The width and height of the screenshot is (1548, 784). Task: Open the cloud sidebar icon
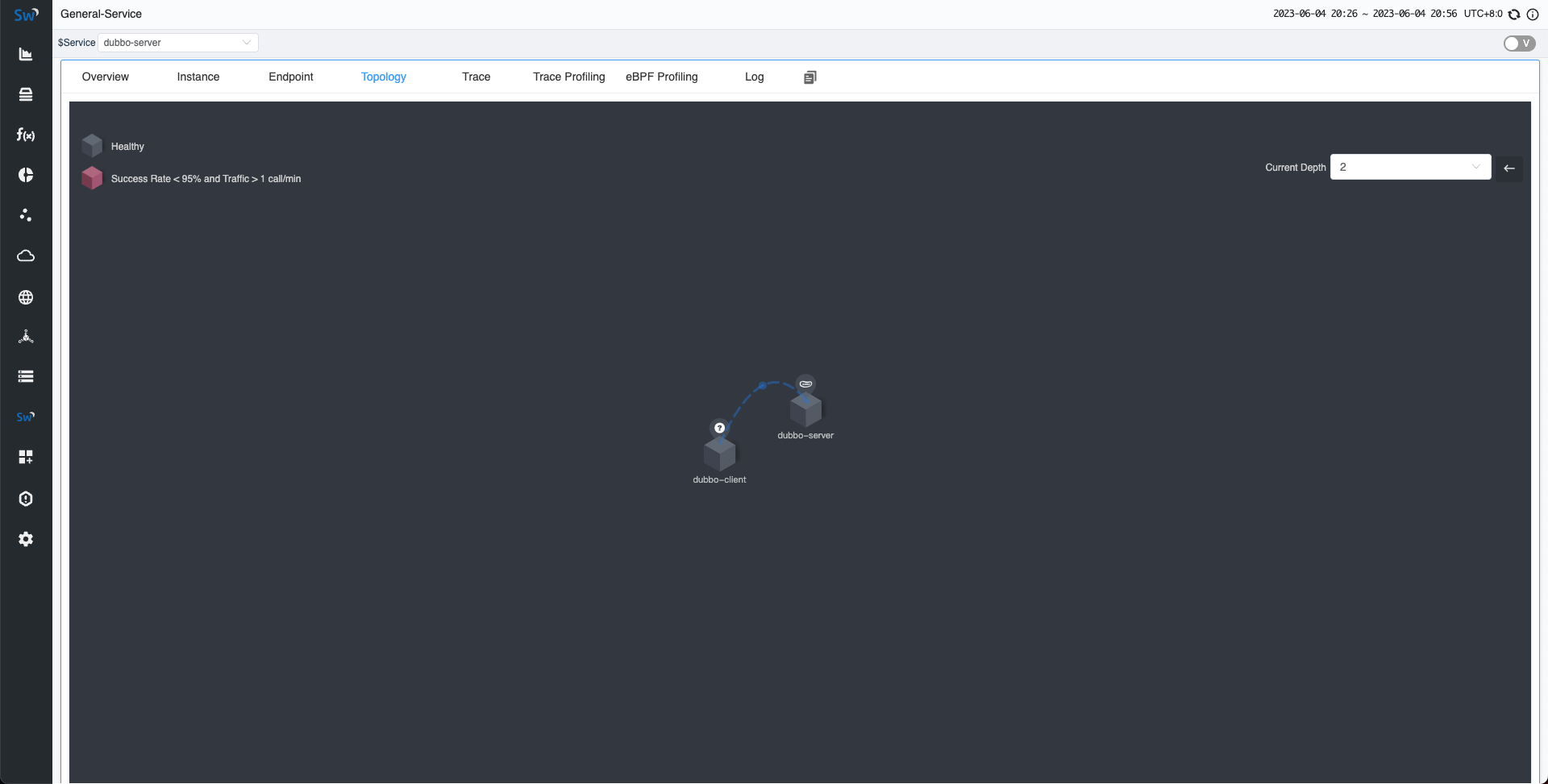[x=26, y=255]
